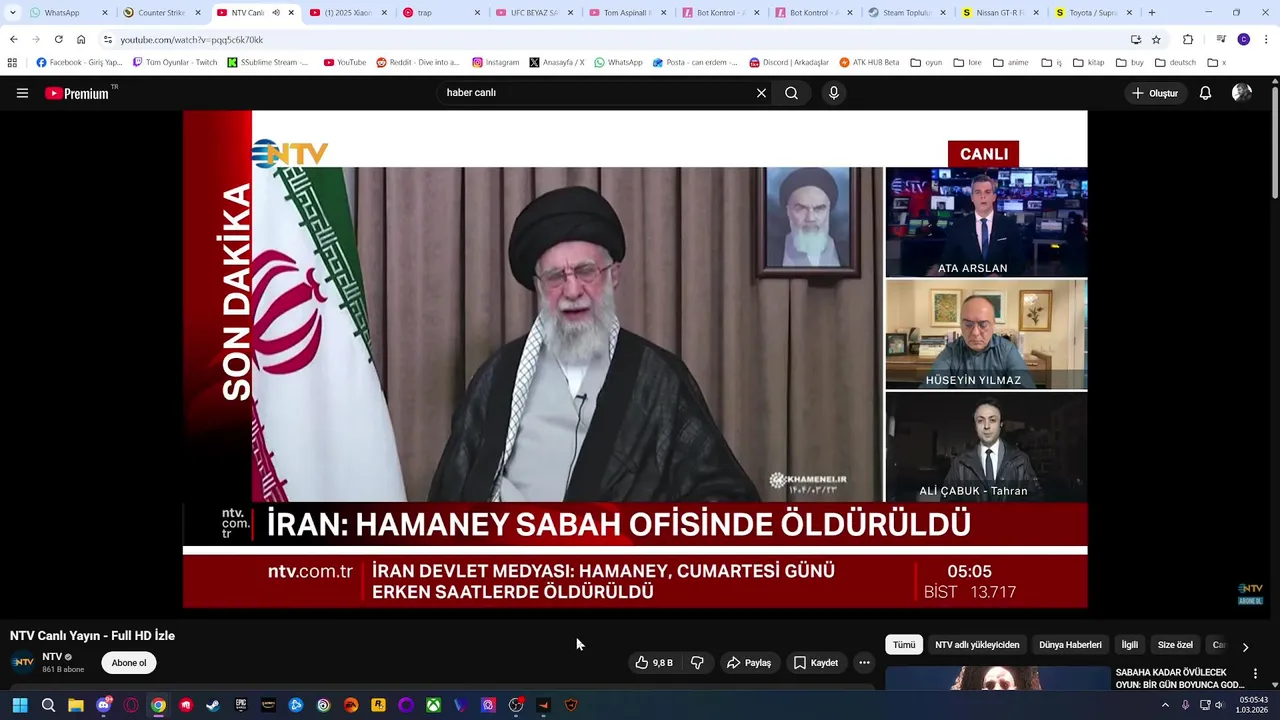
Task: Share the video via Paylaş
Action: 749,663
